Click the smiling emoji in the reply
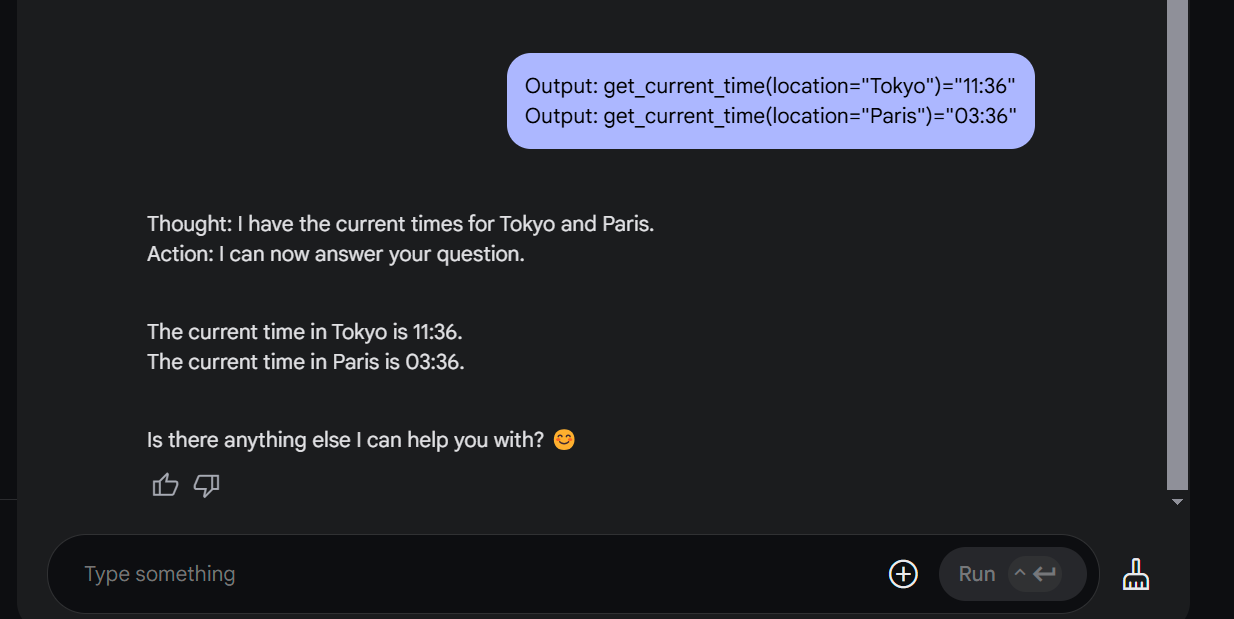Image resolution: width=1234 pixels, height=619 pixels. [564, 439]
